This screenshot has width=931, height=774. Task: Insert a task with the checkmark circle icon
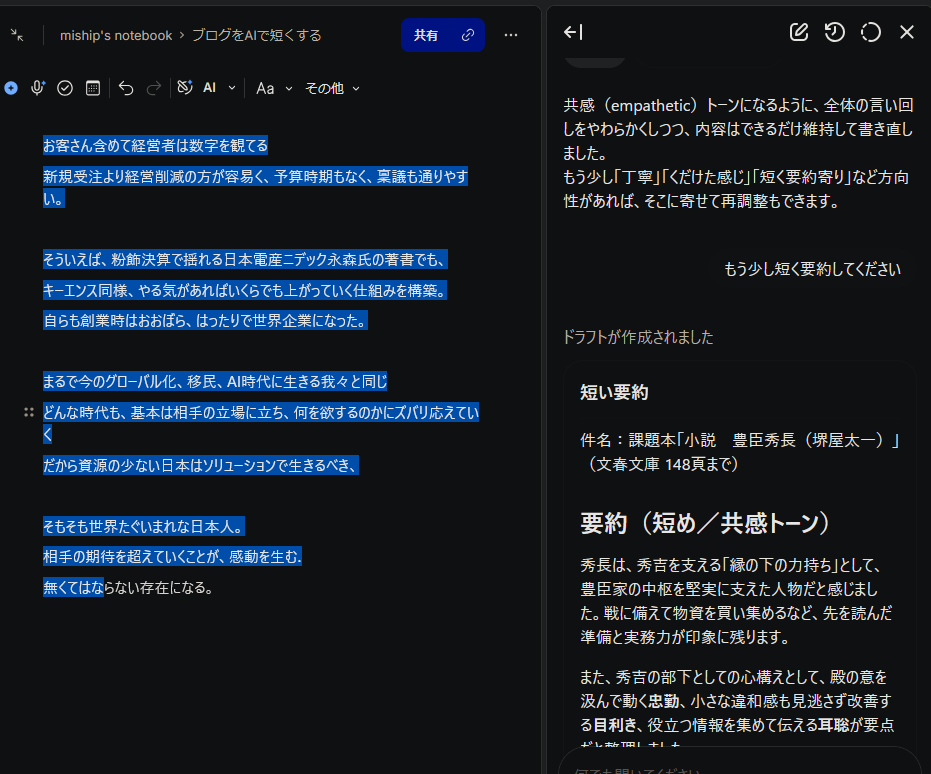pos(65,88)
